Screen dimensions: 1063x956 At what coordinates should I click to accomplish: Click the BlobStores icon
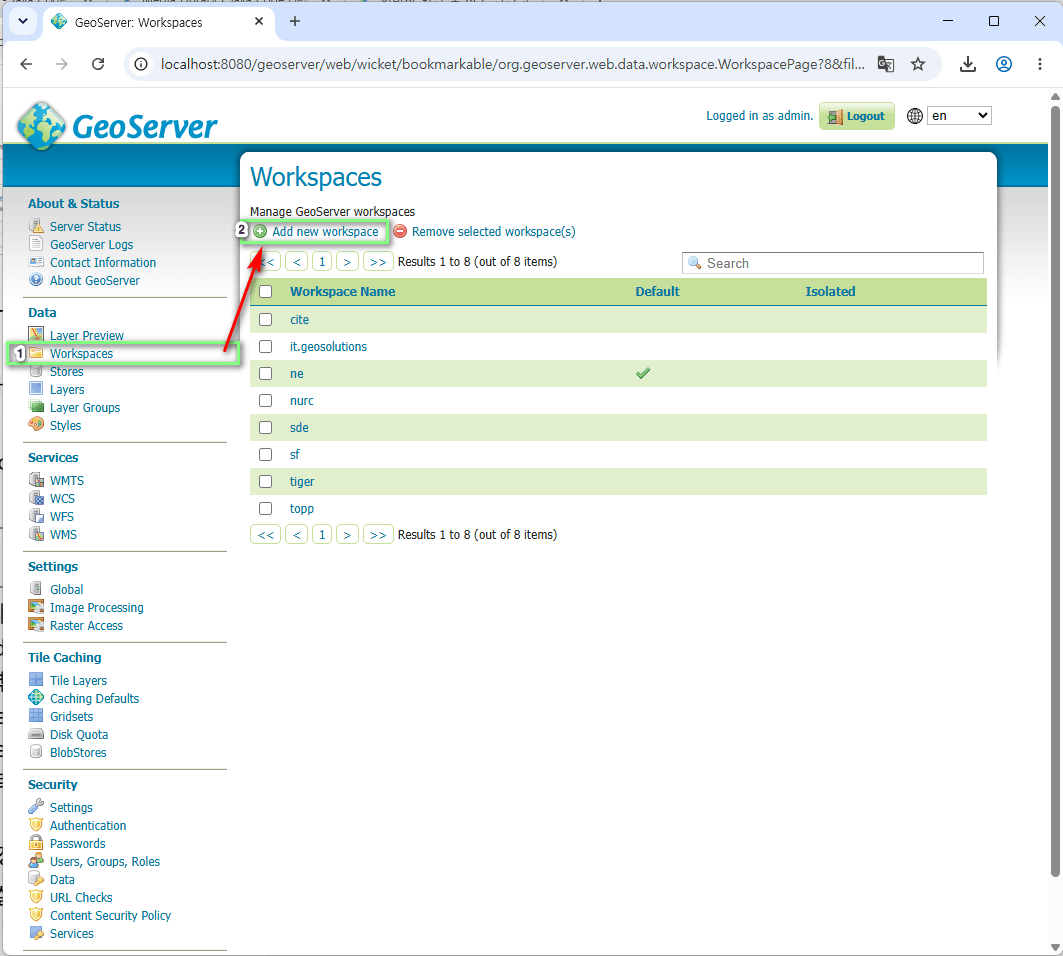(x=36, y=751)
